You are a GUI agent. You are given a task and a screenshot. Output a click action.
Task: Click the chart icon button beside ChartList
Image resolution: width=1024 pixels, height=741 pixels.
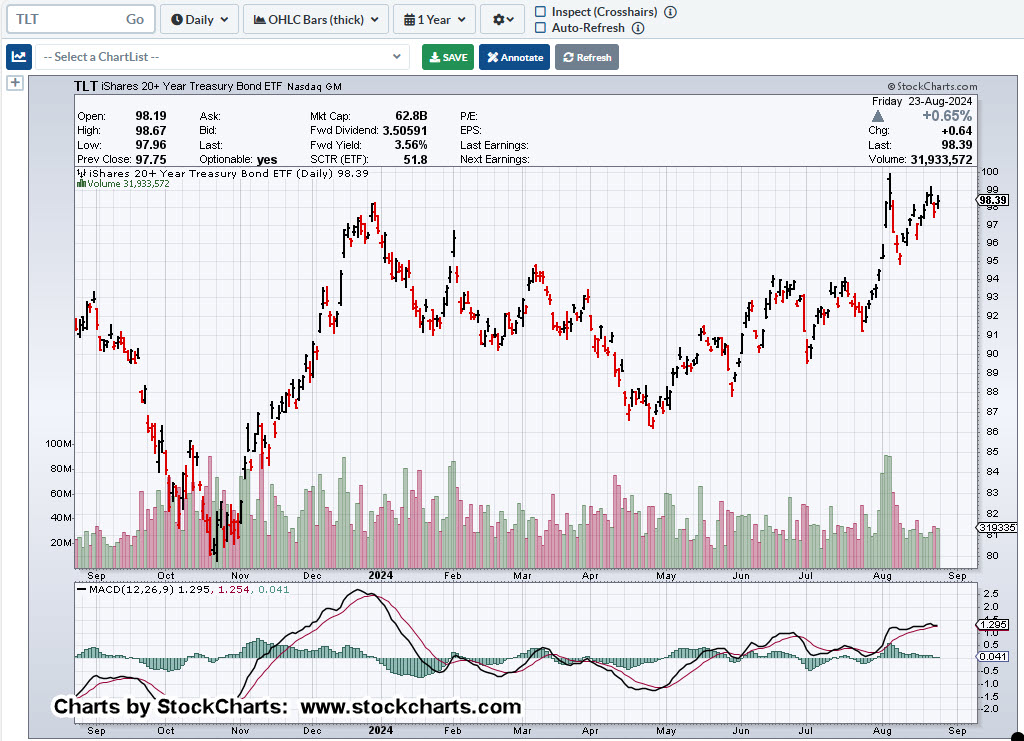[x=19, y=57]
